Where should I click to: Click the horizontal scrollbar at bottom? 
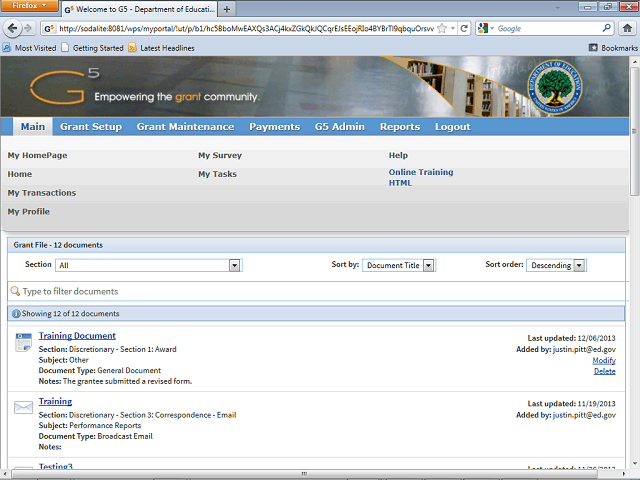point(304,474)
